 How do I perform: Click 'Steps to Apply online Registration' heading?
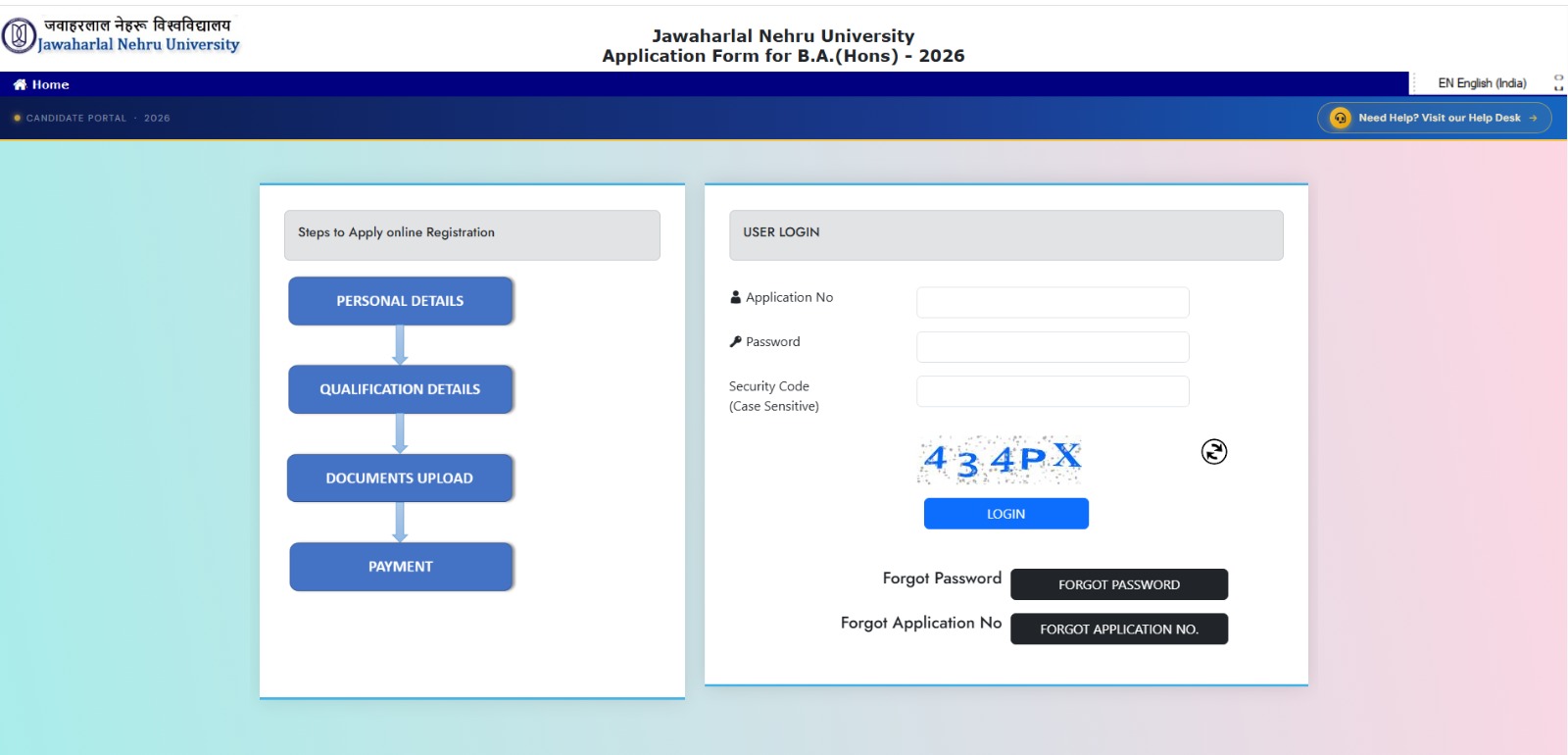click(396, 232)
